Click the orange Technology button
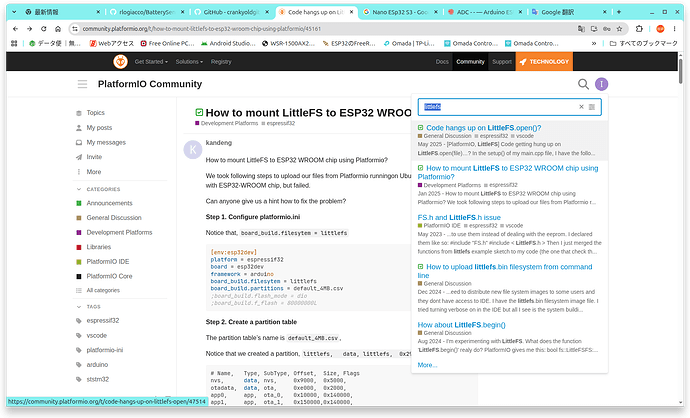690x418 pixels. [544, 62]
